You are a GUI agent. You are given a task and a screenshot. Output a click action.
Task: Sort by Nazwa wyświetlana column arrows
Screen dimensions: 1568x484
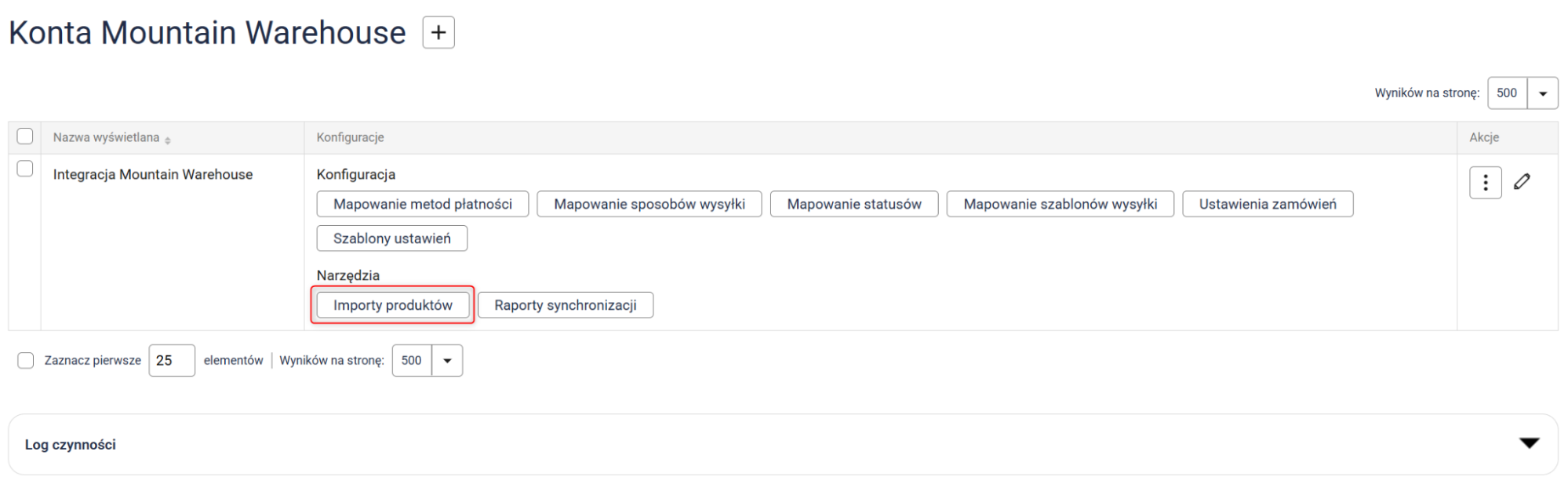pos(168,139)
